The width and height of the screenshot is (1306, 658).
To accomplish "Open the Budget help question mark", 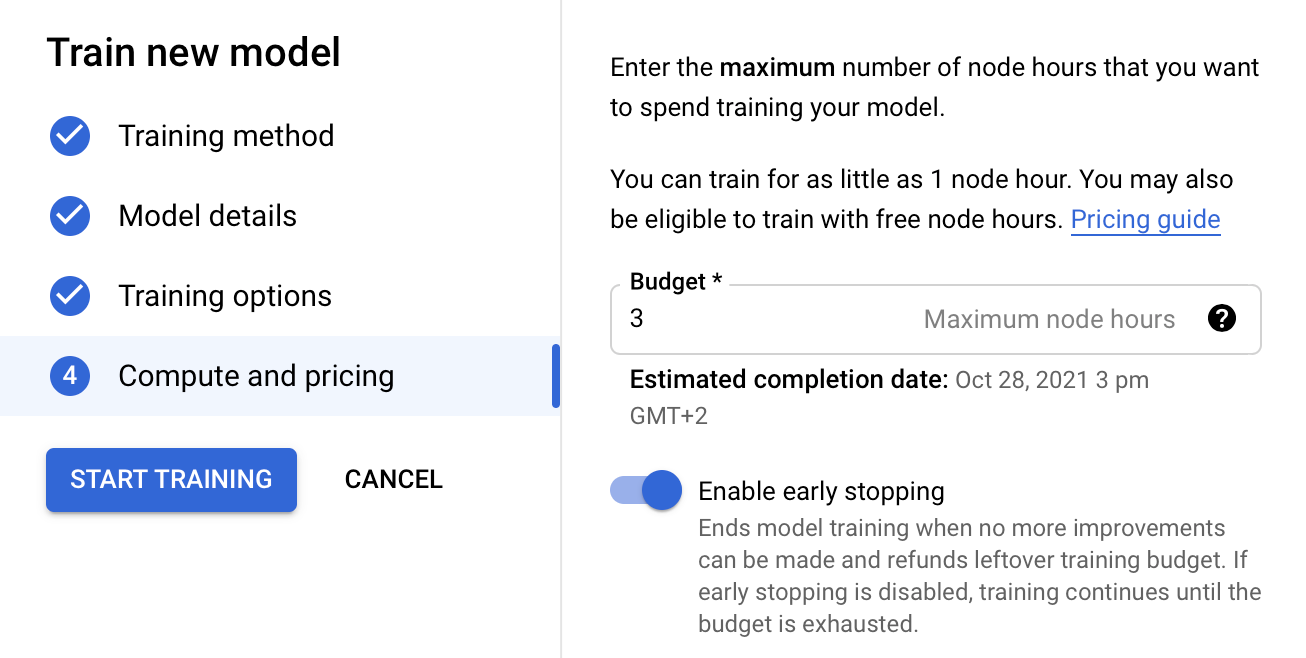I will click(x=1221, y=319).
